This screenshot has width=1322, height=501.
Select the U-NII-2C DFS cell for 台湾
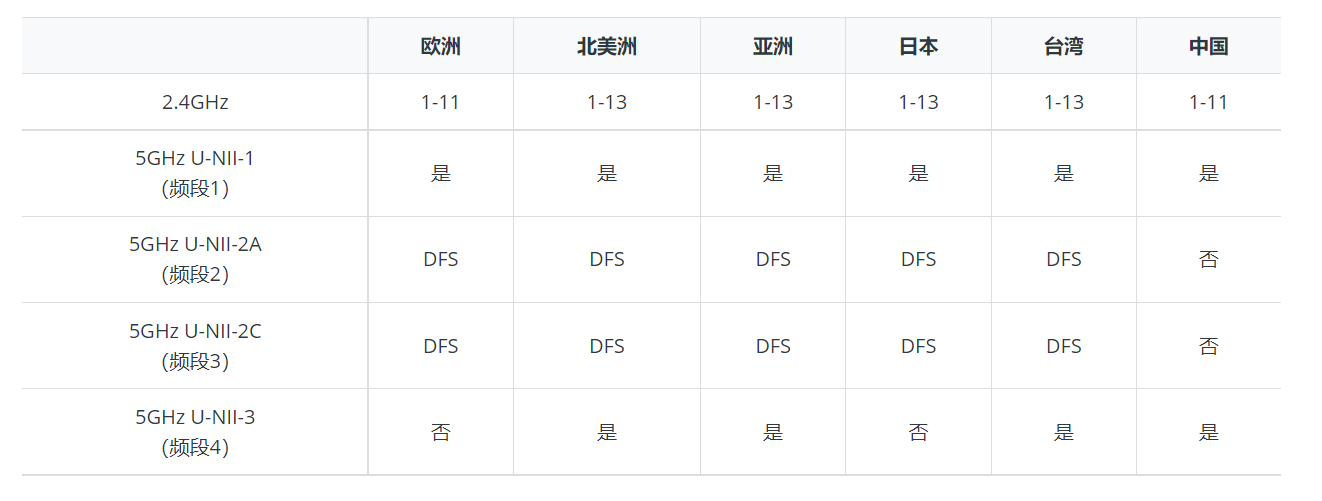tap(1063, 346)
